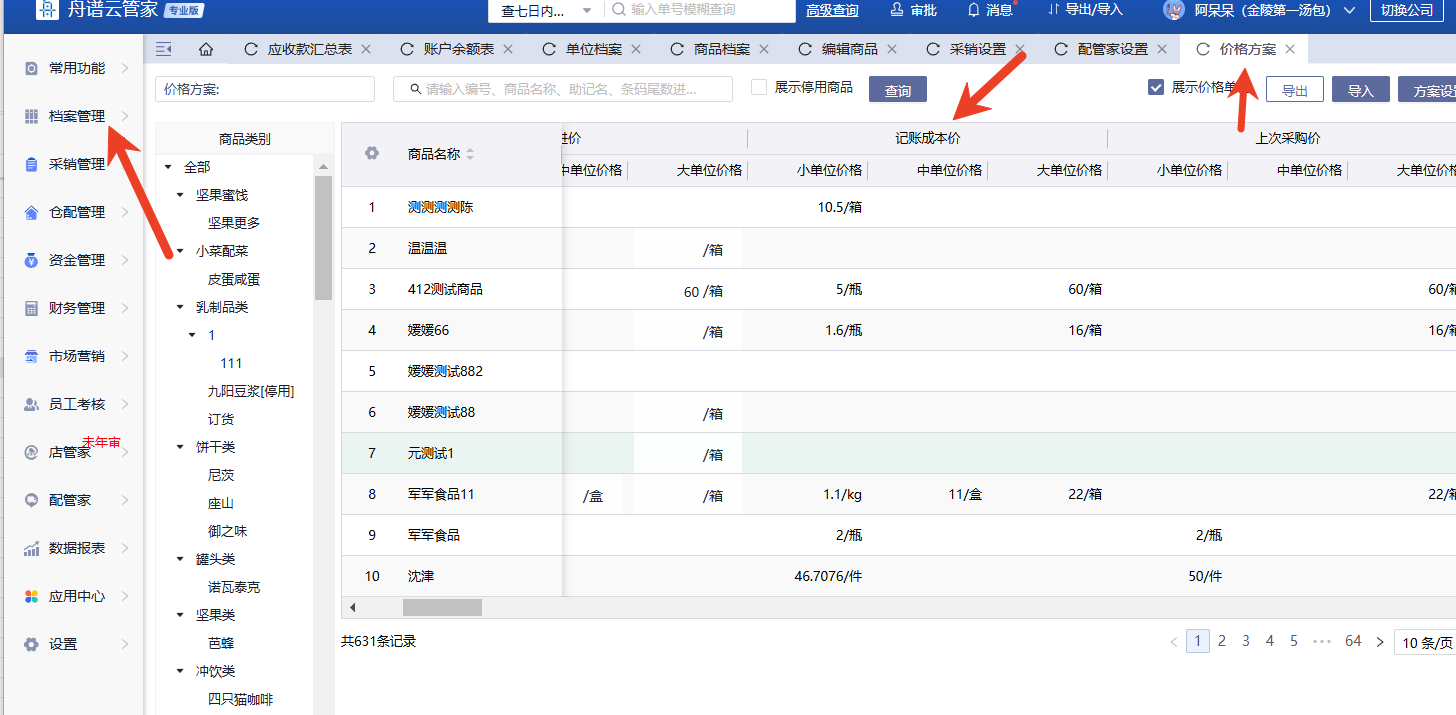
Task: Click the home icon in tab bar
Action: click(206, 49)
